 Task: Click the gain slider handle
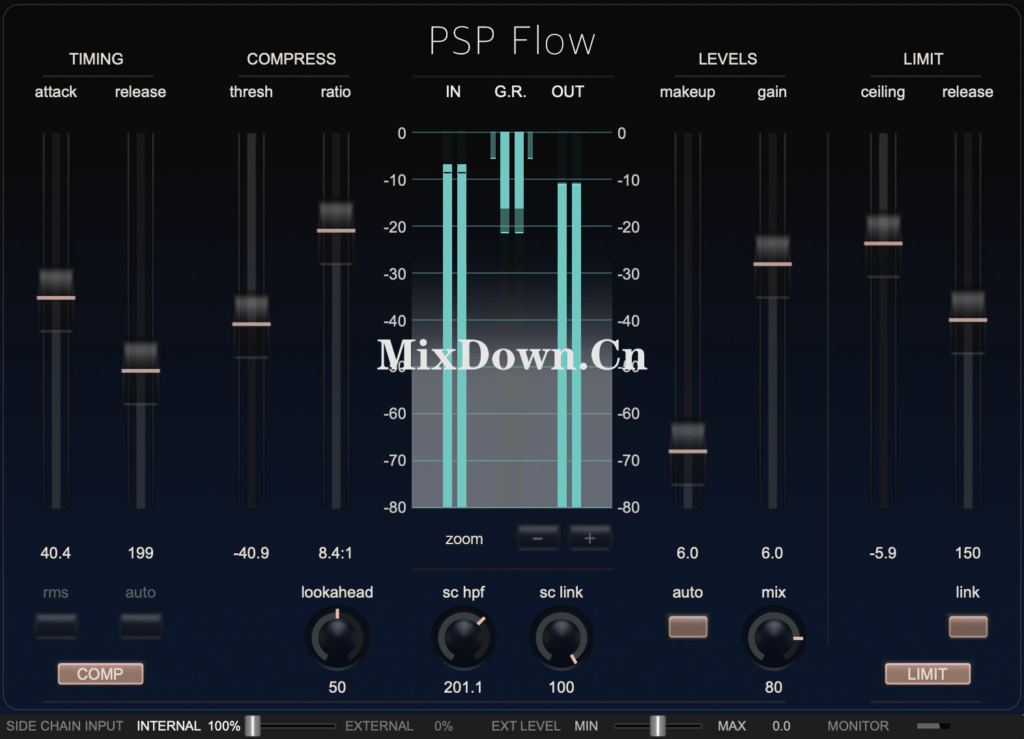click(773, 264)
